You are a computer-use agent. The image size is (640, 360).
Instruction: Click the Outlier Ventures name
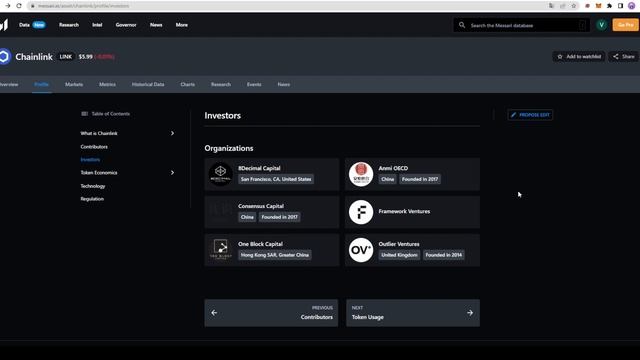399,244
